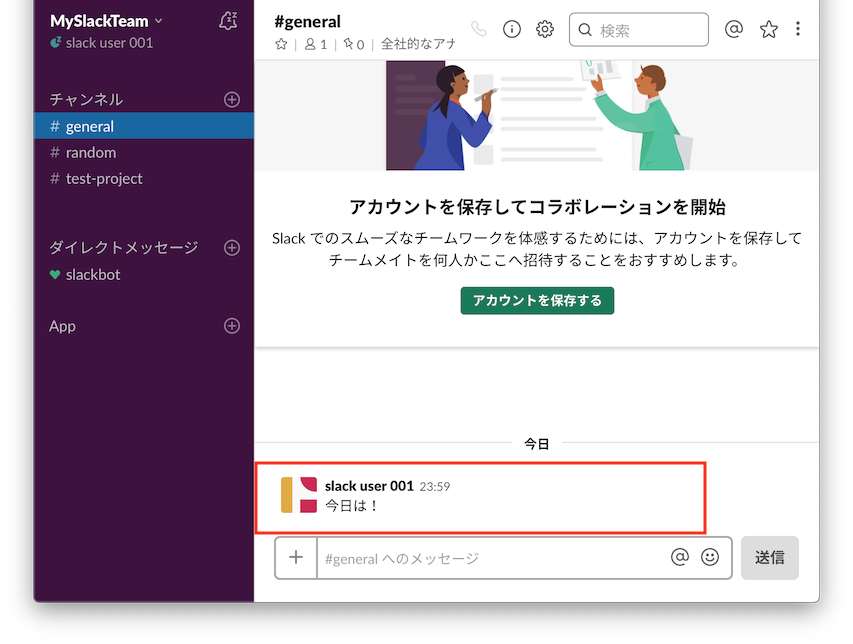Screen dimensions: 853x644
Task: Add a channel with the plus icon
Action: coord(232,100)
